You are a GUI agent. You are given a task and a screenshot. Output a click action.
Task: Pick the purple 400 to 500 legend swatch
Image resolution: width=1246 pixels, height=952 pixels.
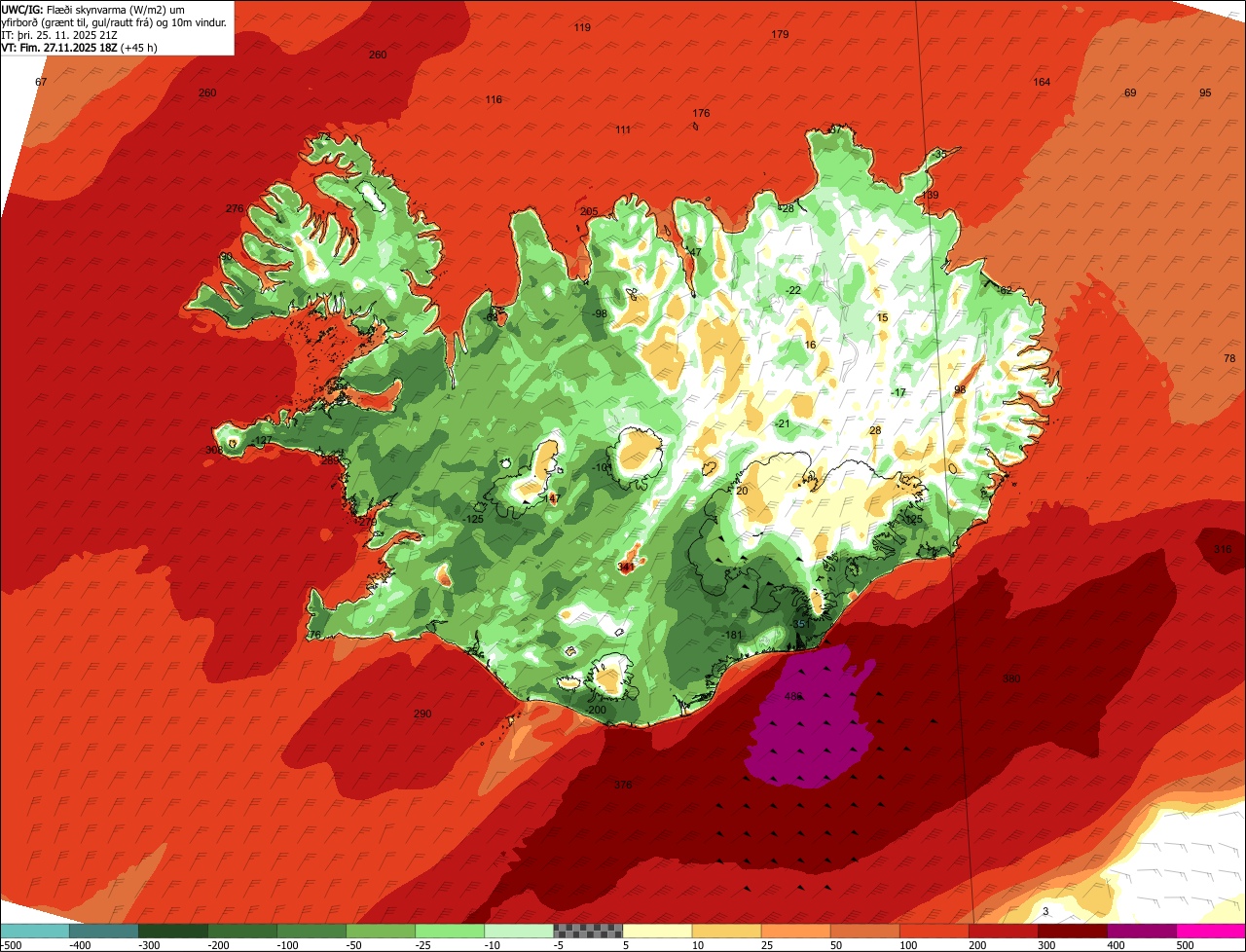(x=1141, y=930)
